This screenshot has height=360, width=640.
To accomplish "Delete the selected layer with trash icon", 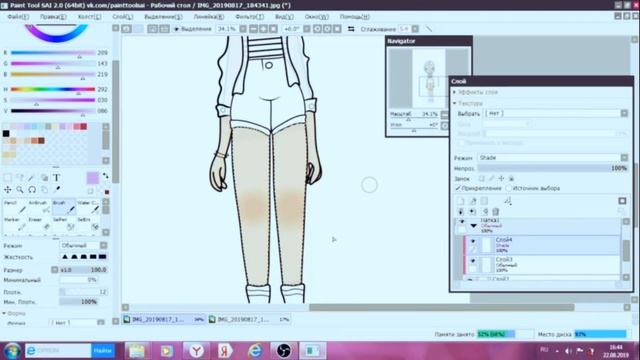I will 496,212.
